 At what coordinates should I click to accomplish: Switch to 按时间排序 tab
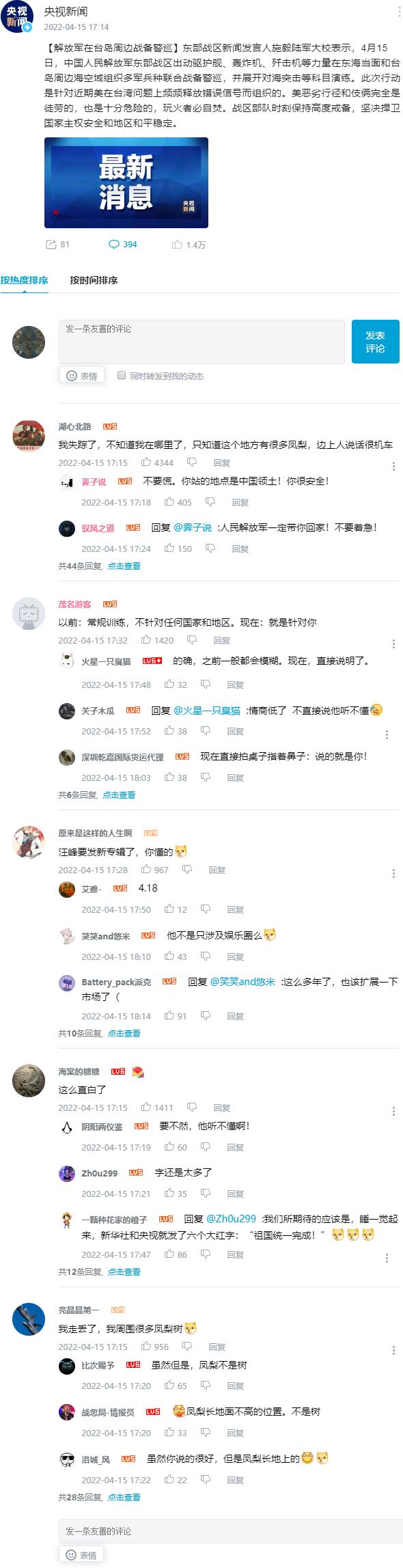[94, 280]
